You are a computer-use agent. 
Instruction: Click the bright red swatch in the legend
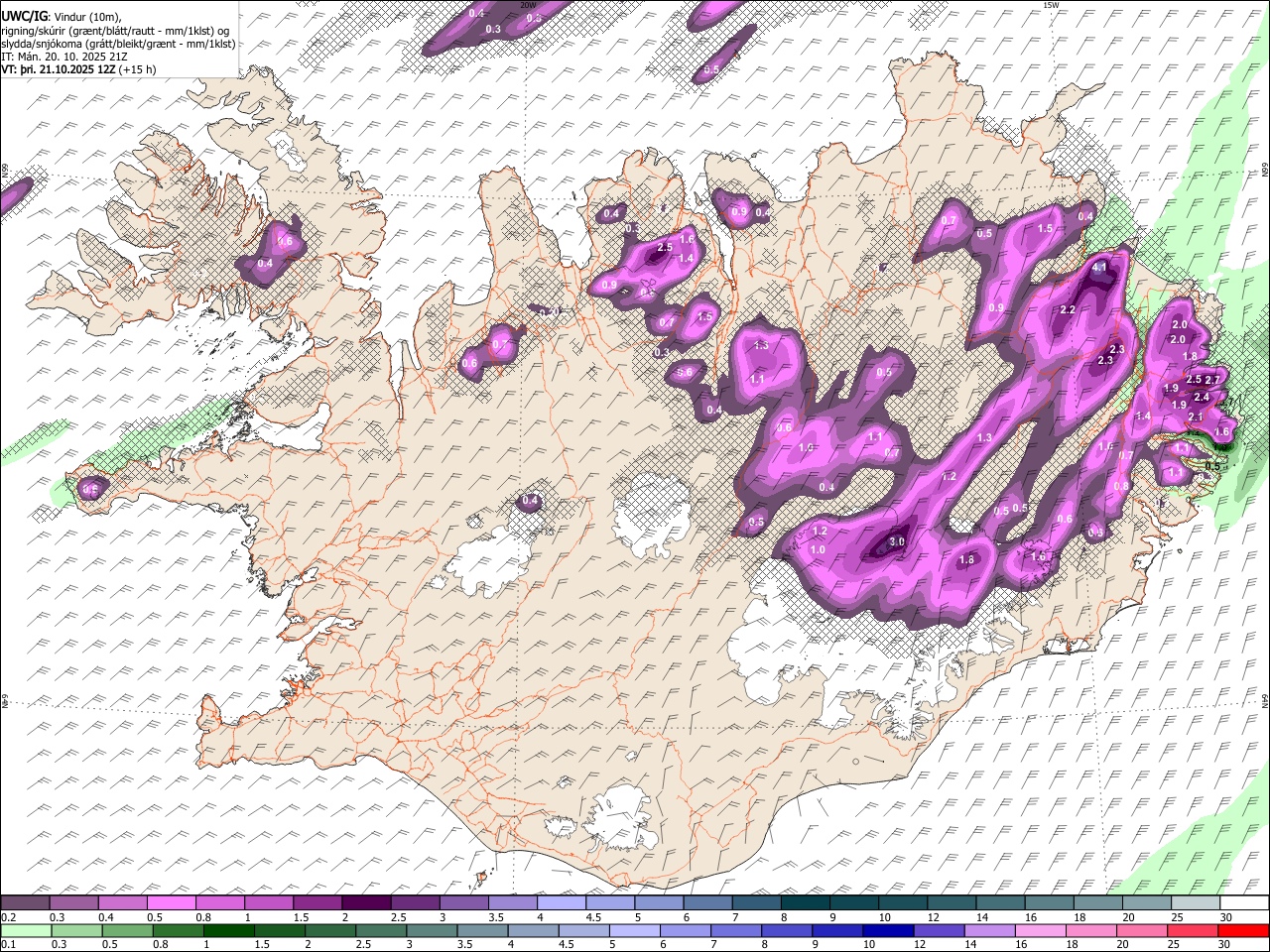[x=1243, y=931]
